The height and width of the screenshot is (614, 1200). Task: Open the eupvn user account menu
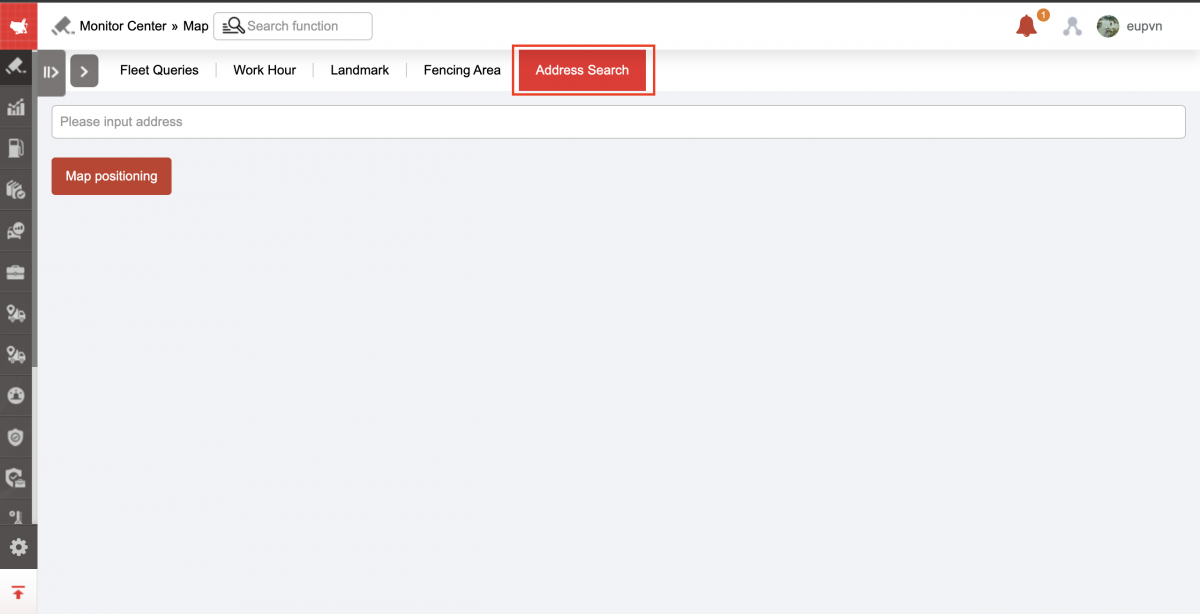(x=1130, y=27)
